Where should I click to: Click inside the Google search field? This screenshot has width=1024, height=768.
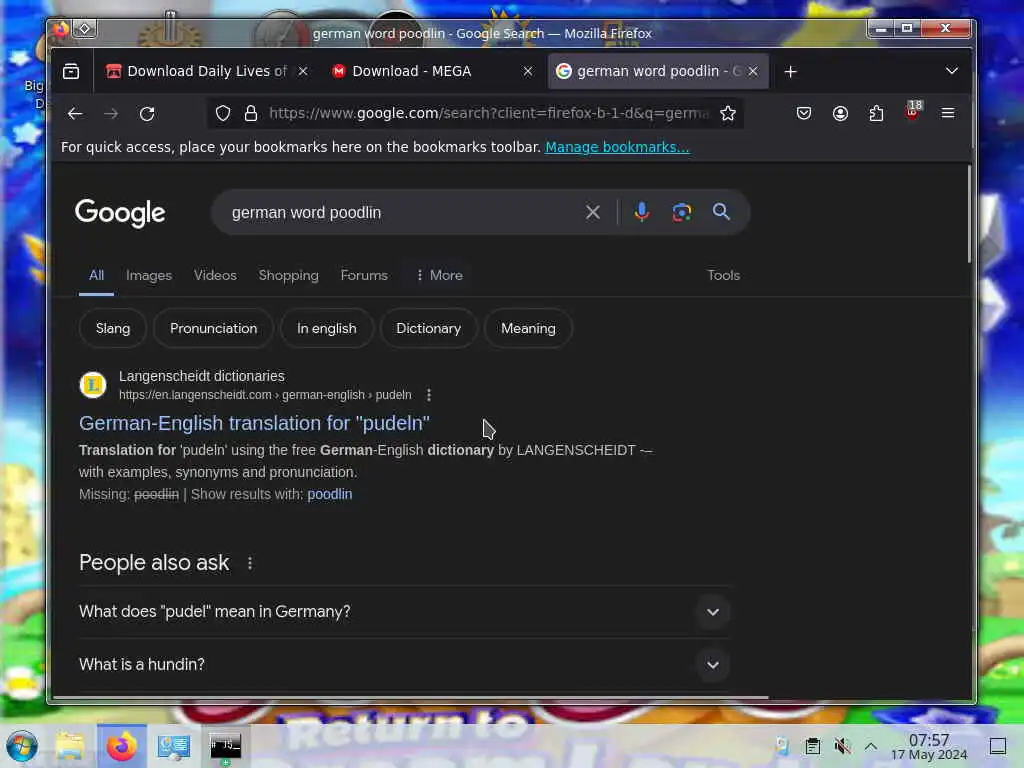(x=402, y=212)
